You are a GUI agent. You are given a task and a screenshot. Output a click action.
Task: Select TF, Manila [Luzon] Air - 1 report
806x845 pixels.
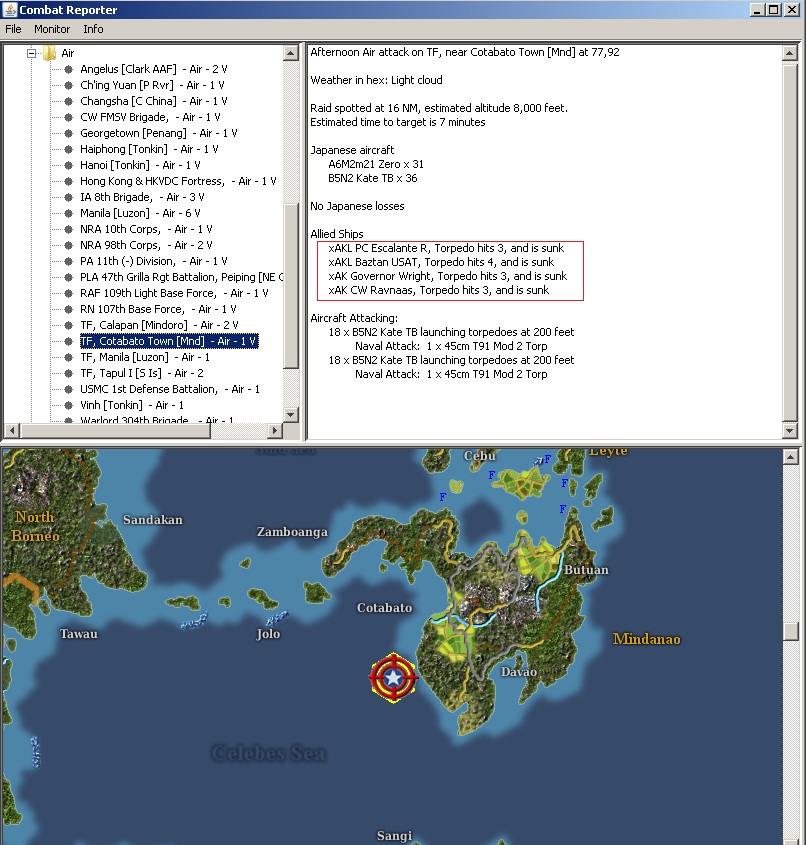[x=145, y=357]
